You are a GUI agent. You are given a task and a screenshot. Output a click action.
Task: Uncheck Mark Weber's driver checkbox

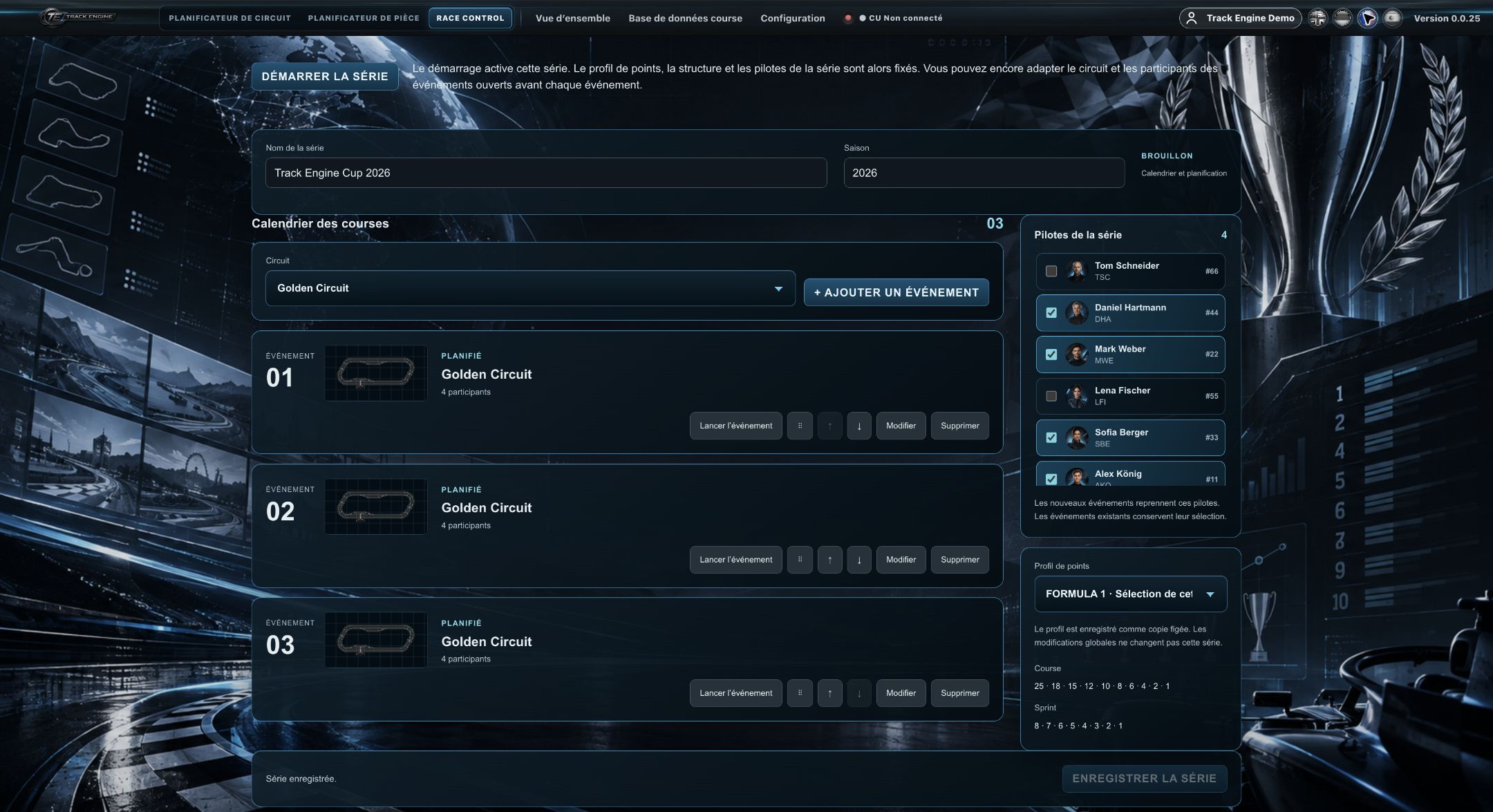[1051, 355]
